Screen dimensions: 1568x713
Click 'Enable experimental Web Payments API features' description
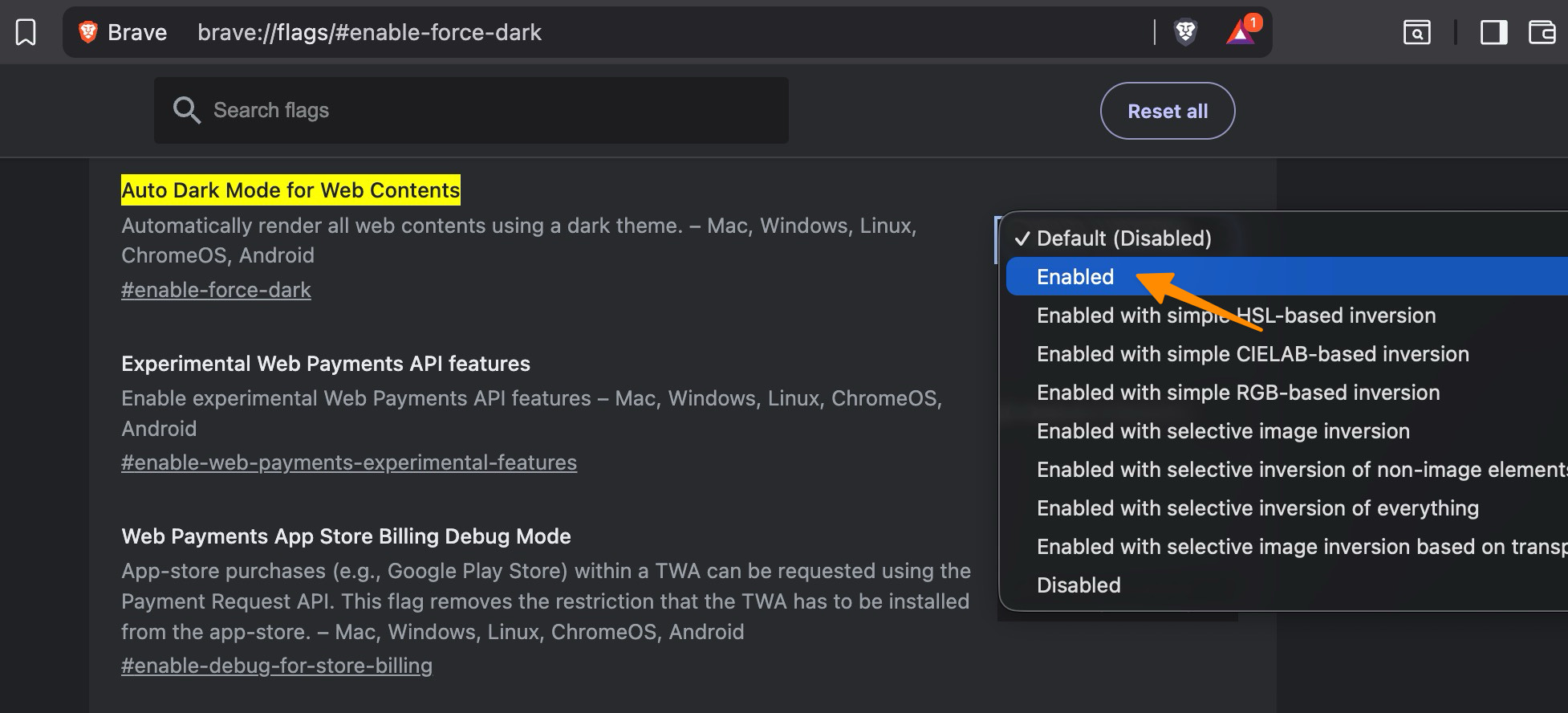pyautogui.click(x=531, y=414)
